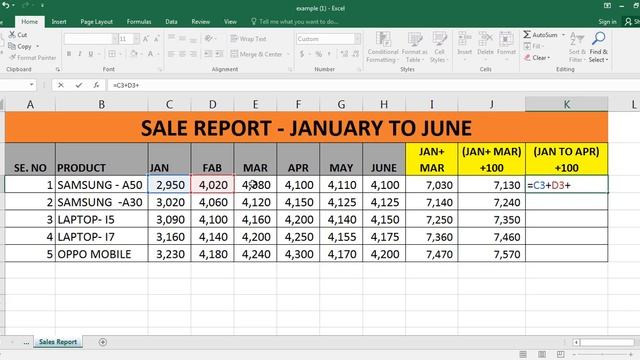Click the Increase Decimal icon
Image resolution: width=640 pixels, height=360 pixels.
pyautogui.click(x=344, y=54)
